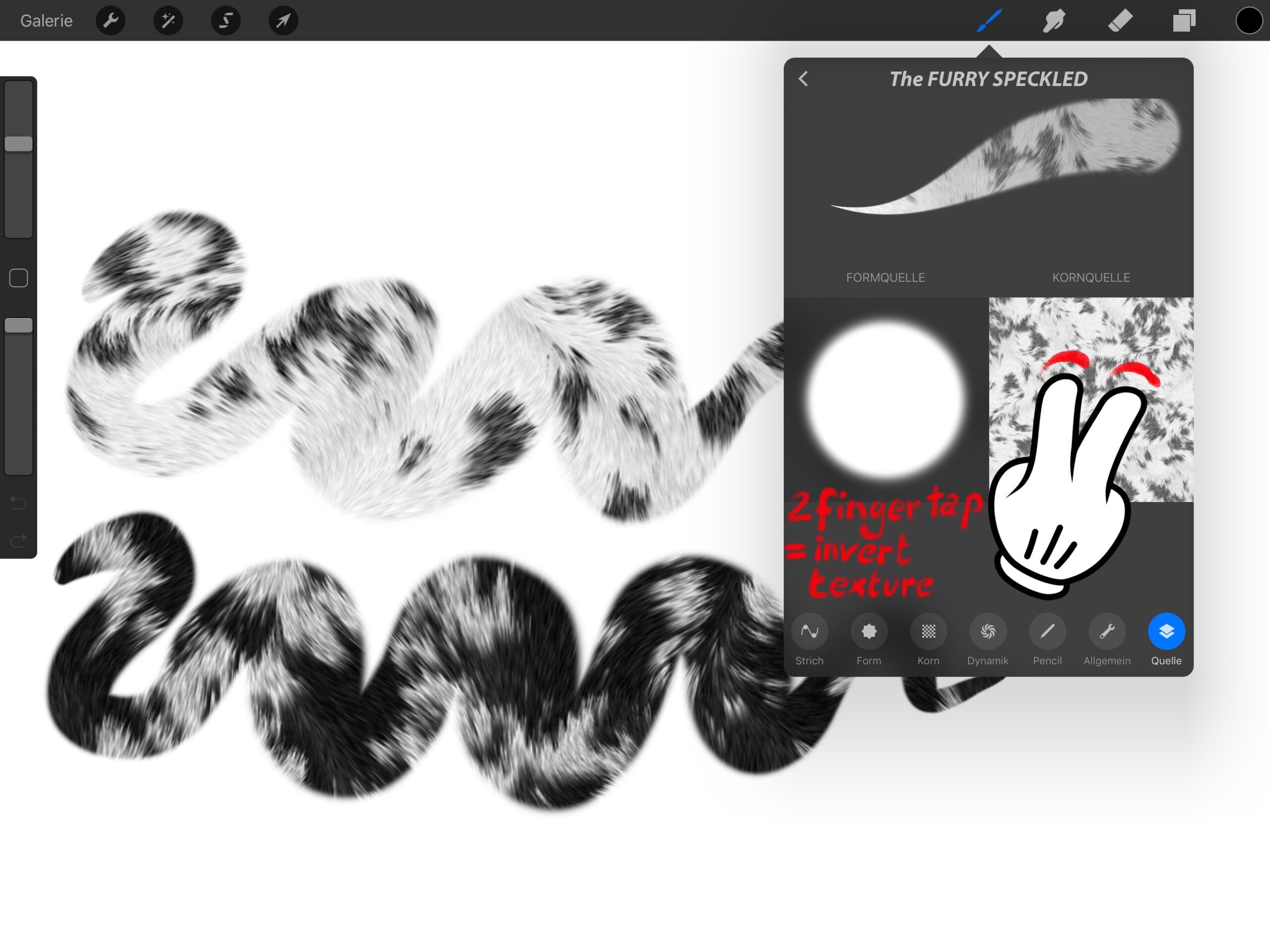Viewport: 1270px width, 952px height.
Task: Select the Smudge finger tool
Action: [x=1054, y=21]
